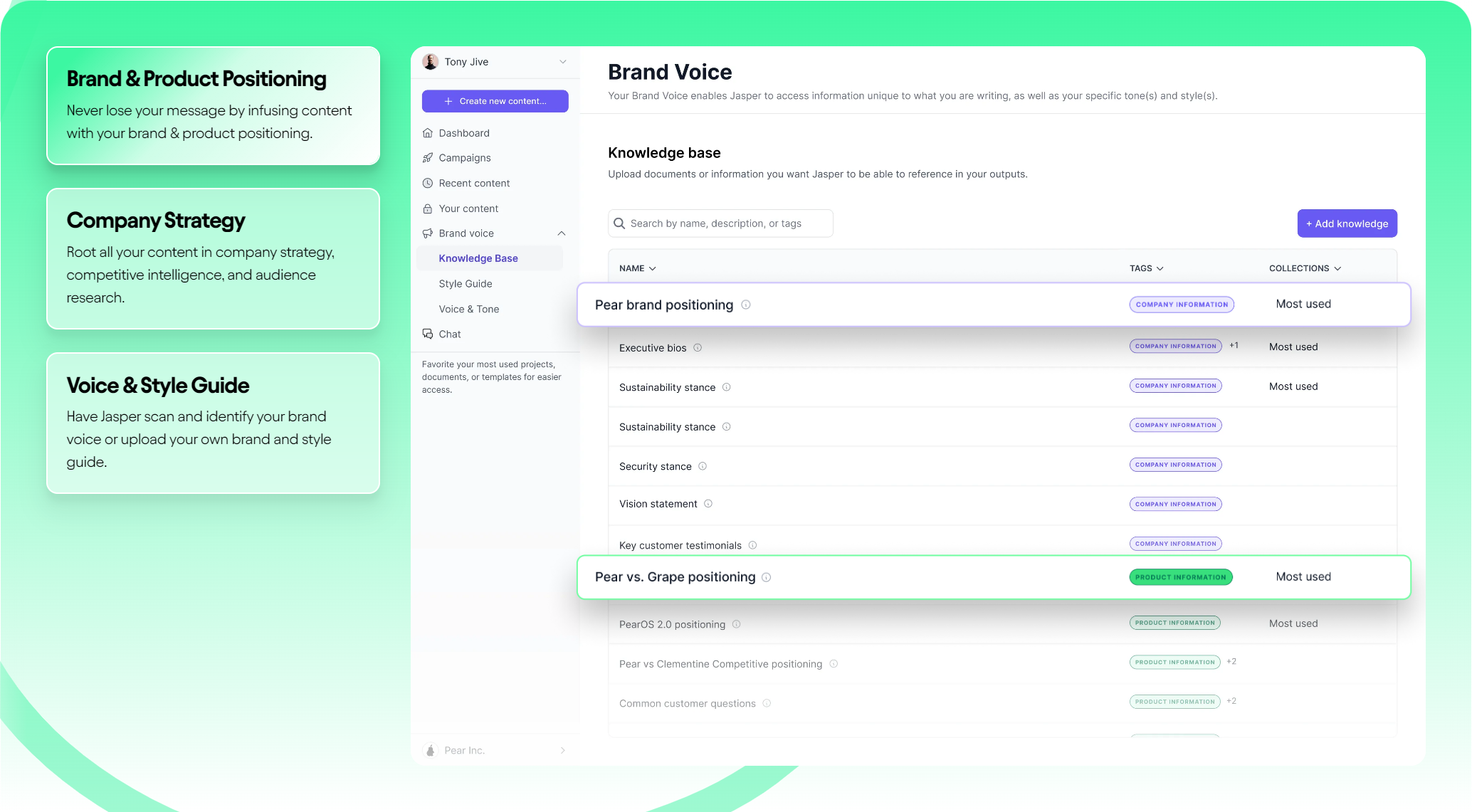Image resolution: width=1472 pixels, height=812 pixels.
Task: Click the knowledge base search field
Action: (720, 223)
